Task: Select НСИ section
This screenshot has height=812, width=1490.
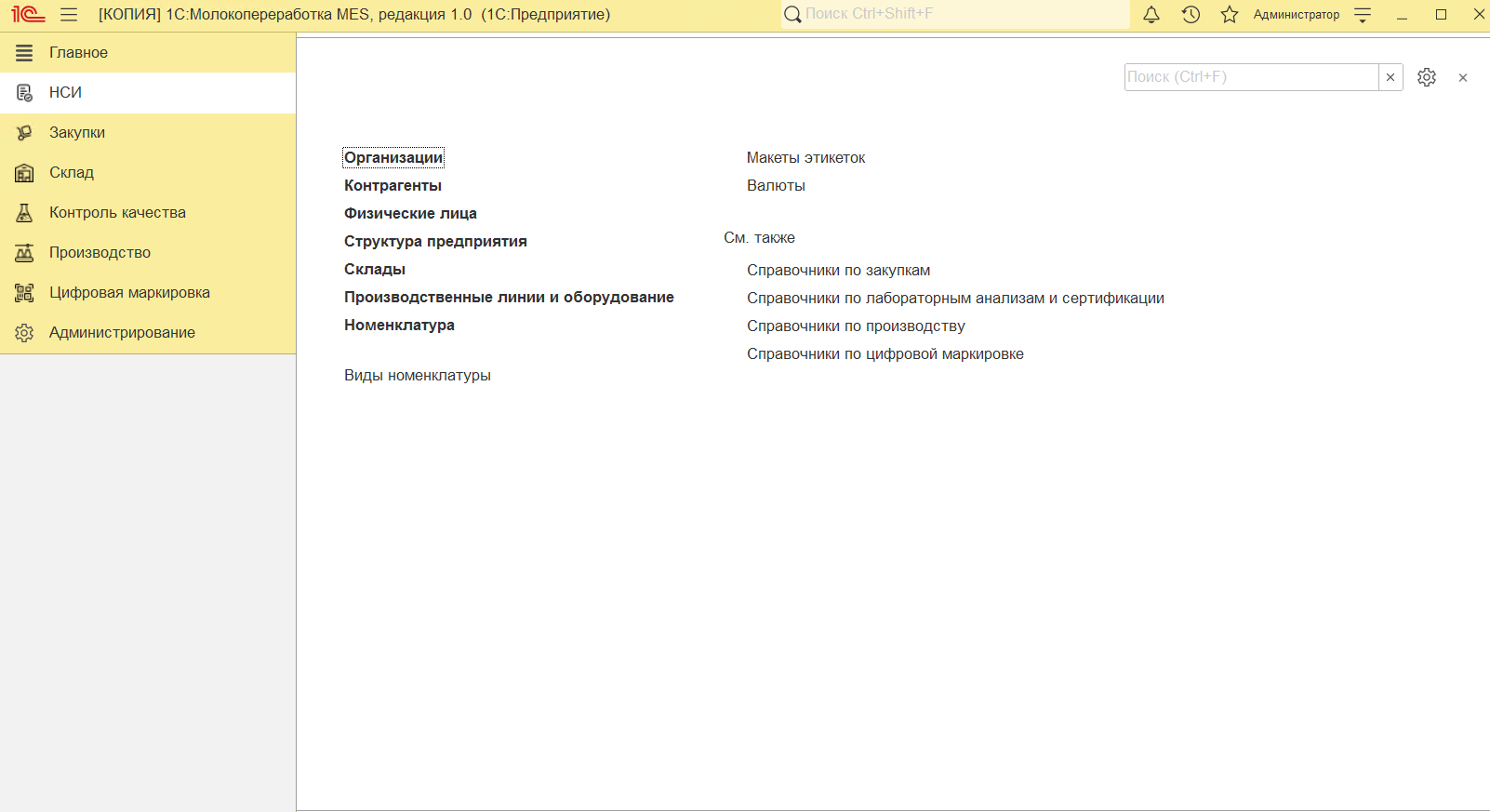Action: coord(148,92)
